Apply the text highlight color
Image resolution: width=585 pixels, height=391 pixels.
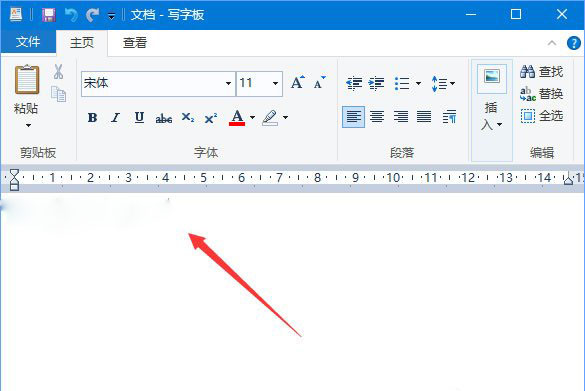(270, 118)
